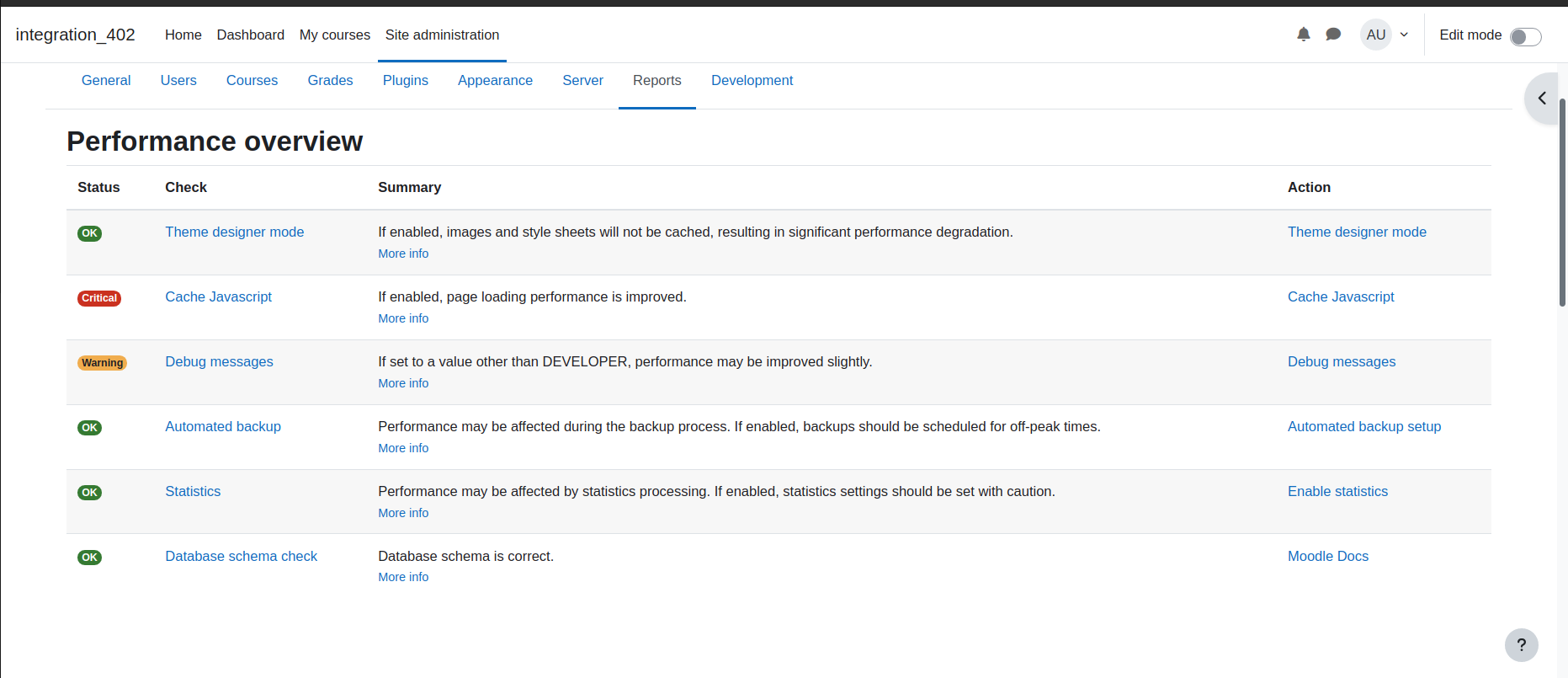Open the messaging chat bubble icon

click(1333, 35)
